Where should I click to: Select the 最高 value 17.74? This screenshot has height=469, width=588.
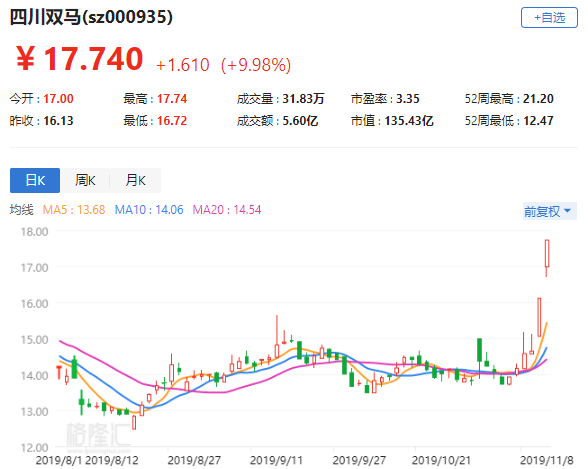[x=172, y=99]
